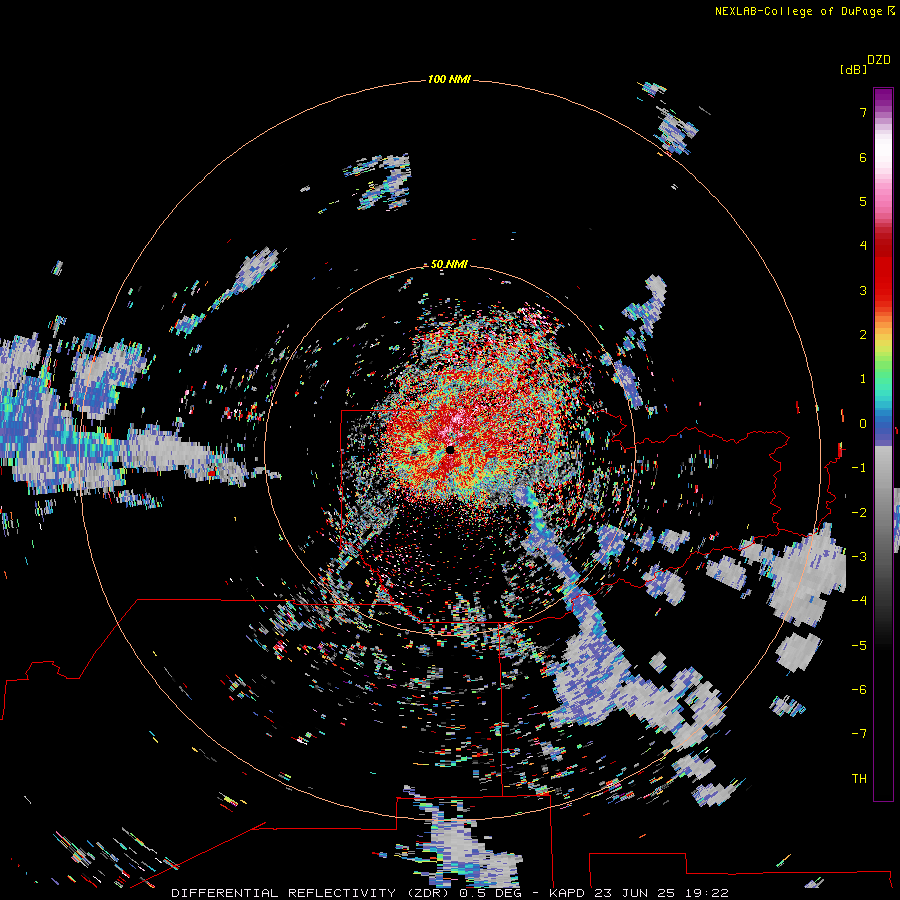Click the 7 tick label on color scale
The height and width of the screenshot is (900, 900).
tap(863, 112)
